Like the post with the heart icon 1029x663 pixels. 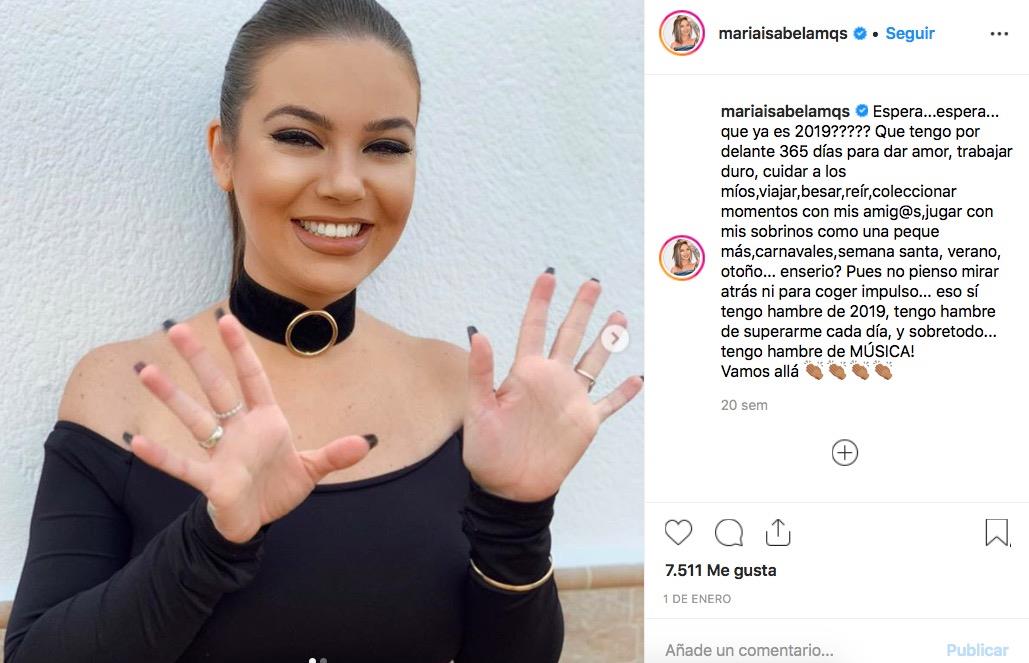[x=678, y=532]
